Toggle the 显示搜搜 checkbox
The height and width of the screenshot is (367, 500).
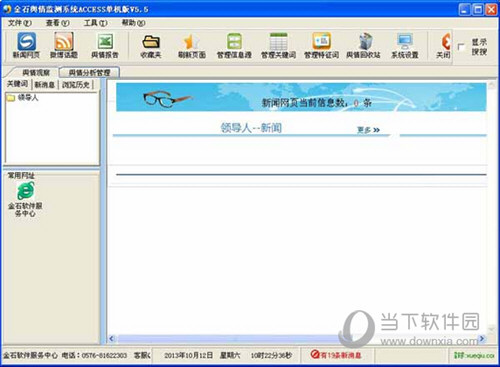(461, 47)
